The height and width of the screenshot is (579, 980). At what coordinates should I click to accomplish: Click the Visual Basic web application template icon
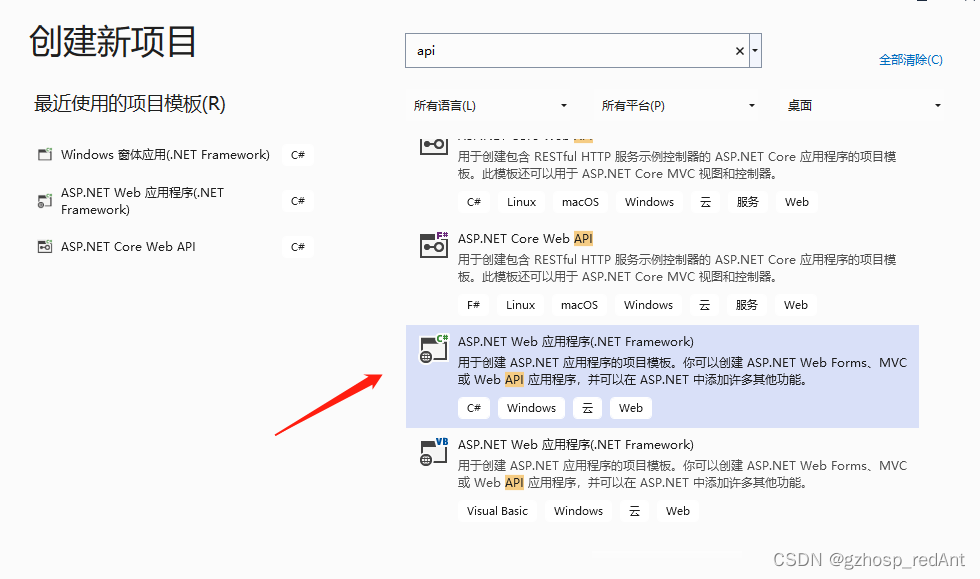point(433,451)
